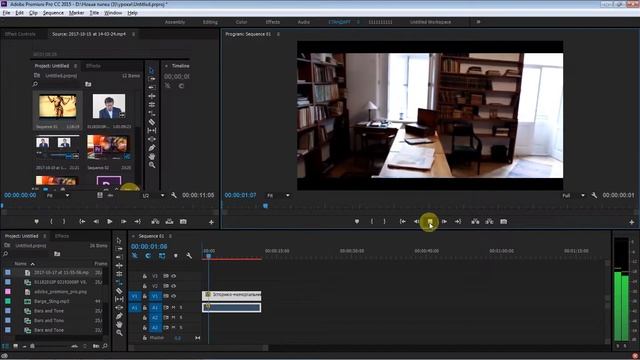Step back one frame in Program monitor

click(x=416, y=221)
